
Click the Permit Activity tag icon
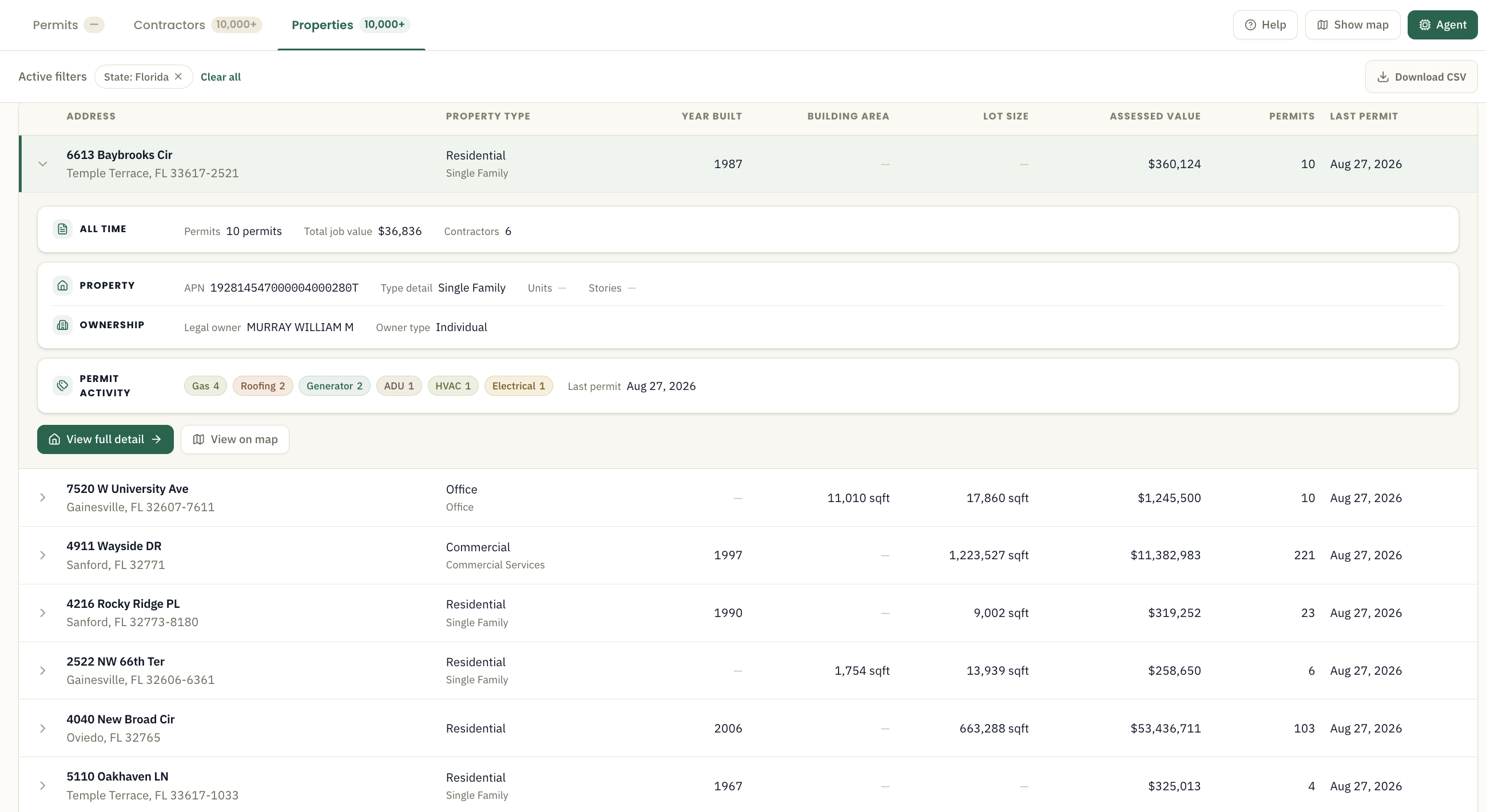(62, 385)
